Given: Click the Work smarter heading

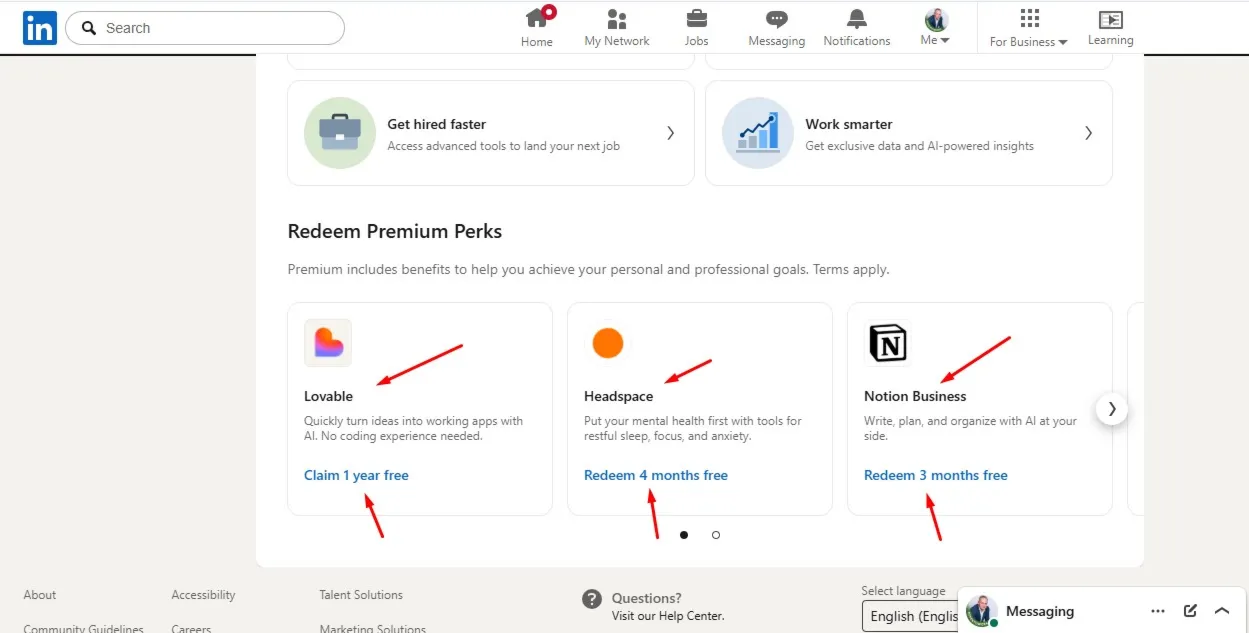Looking at the screenshot, I should click(x=849, y=124).
